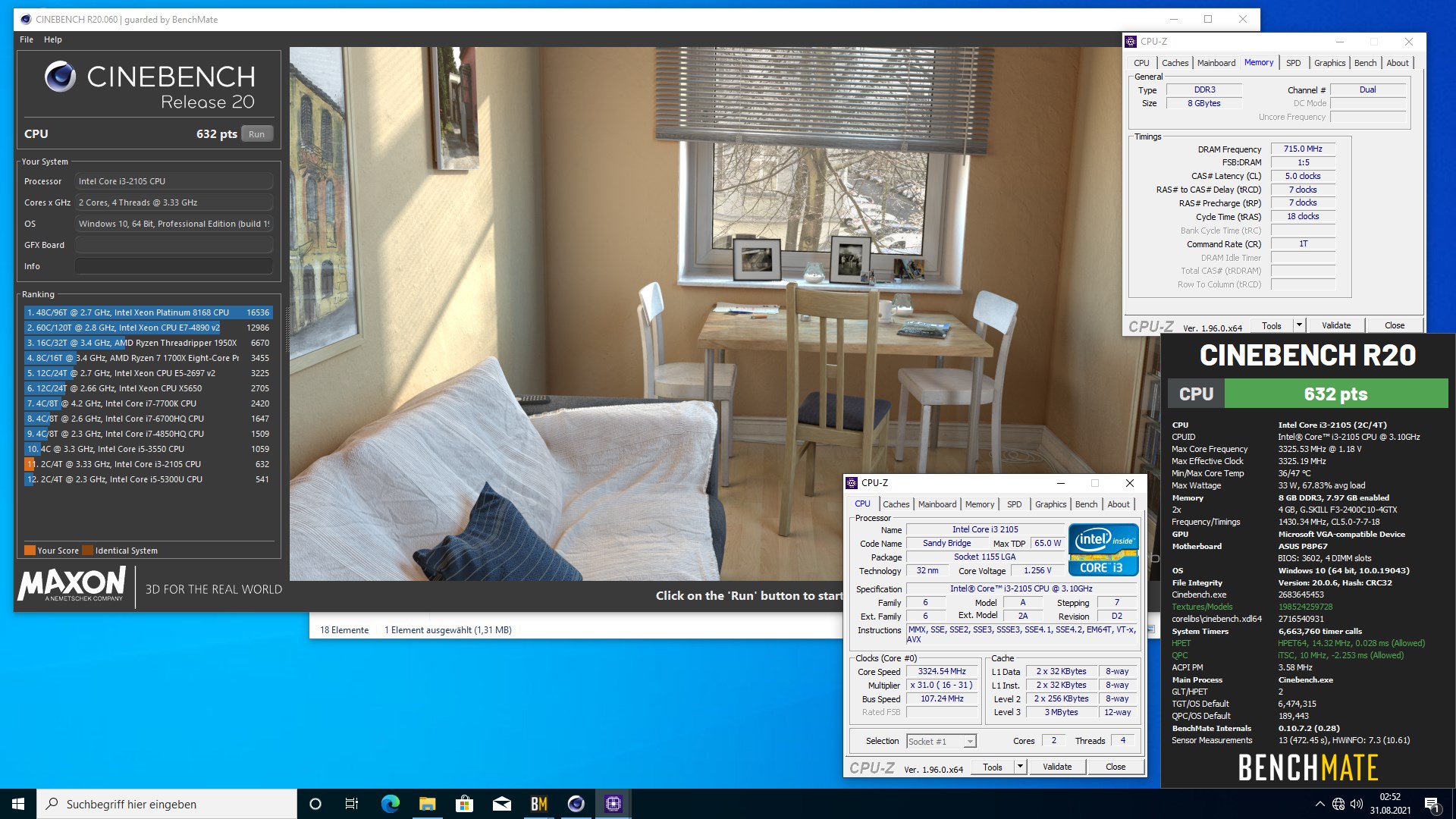Screen dimensions: 1456x819
Task: Switch to Bench tab in lower CPU-Z window
Action: pyautogui.click(x=1086, y=504)
